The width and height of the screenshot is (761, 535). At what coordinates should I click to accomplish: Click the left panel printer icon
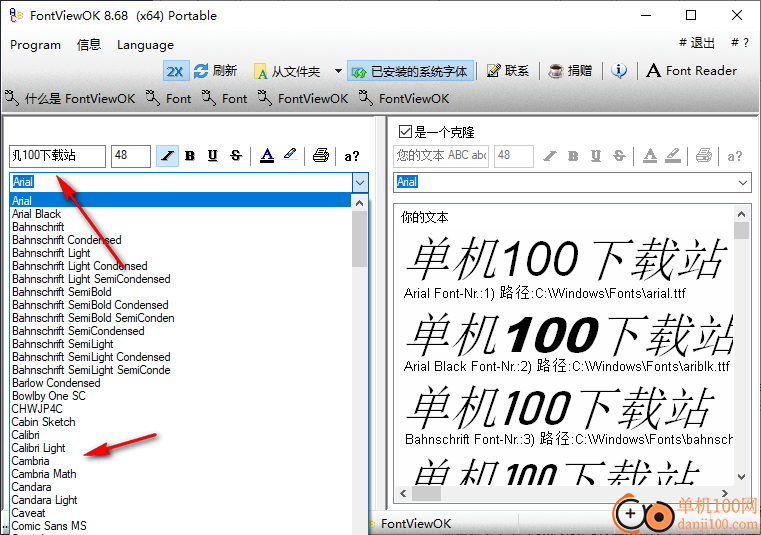(x=321, y=156)
